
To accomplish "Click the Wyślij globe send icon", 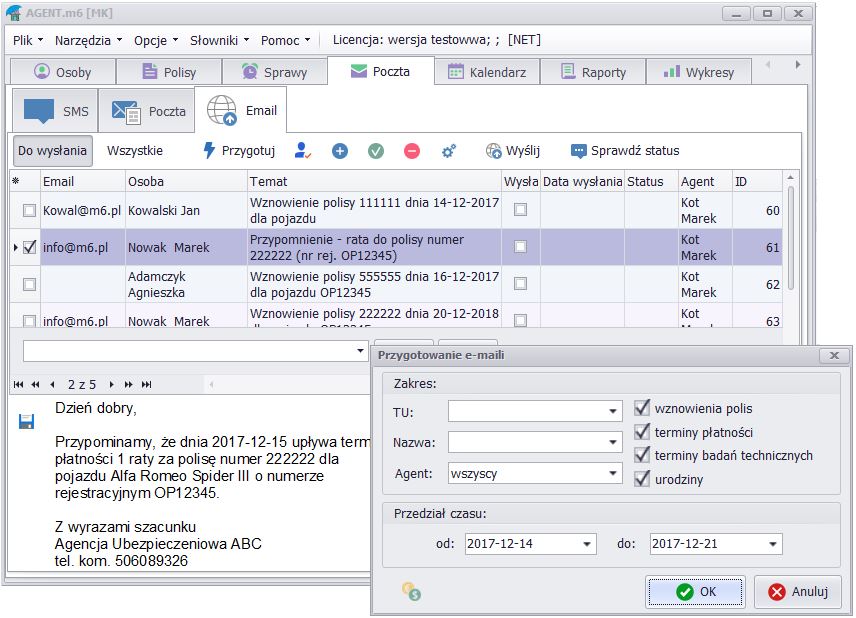I will click(x=494, y=151).
